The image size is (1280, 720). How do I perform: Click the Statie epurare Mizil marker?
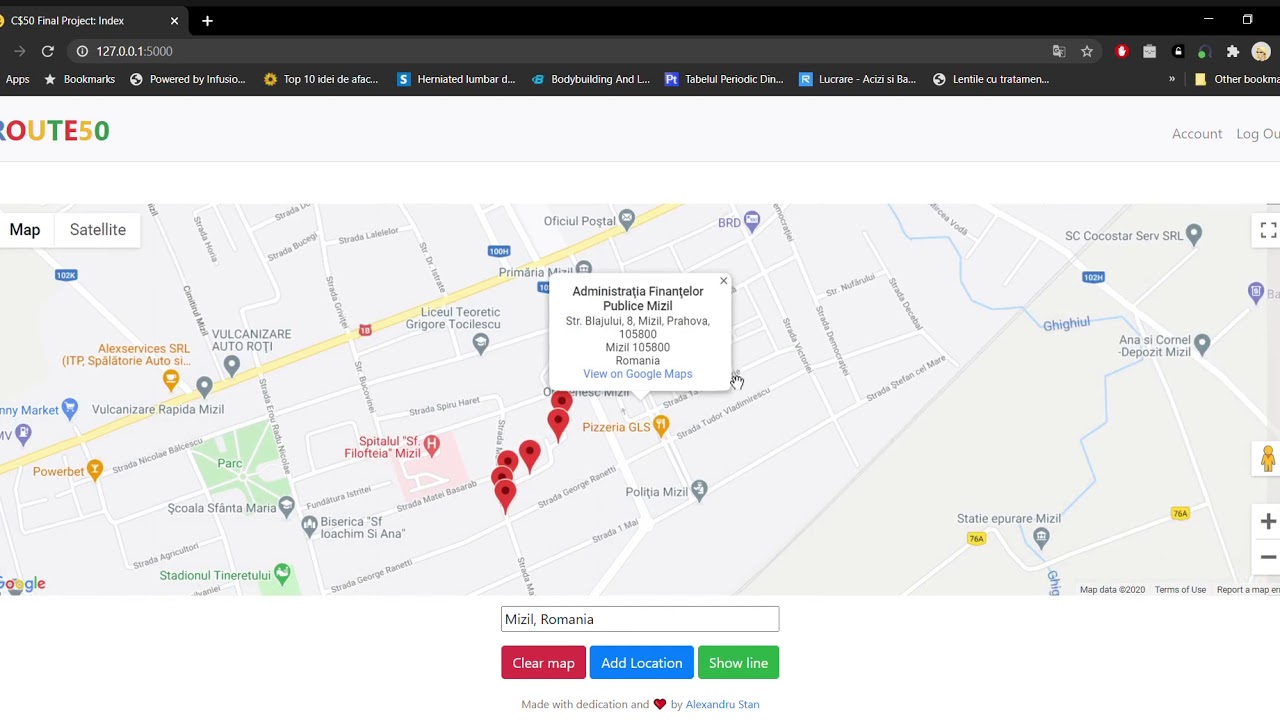1041,537
